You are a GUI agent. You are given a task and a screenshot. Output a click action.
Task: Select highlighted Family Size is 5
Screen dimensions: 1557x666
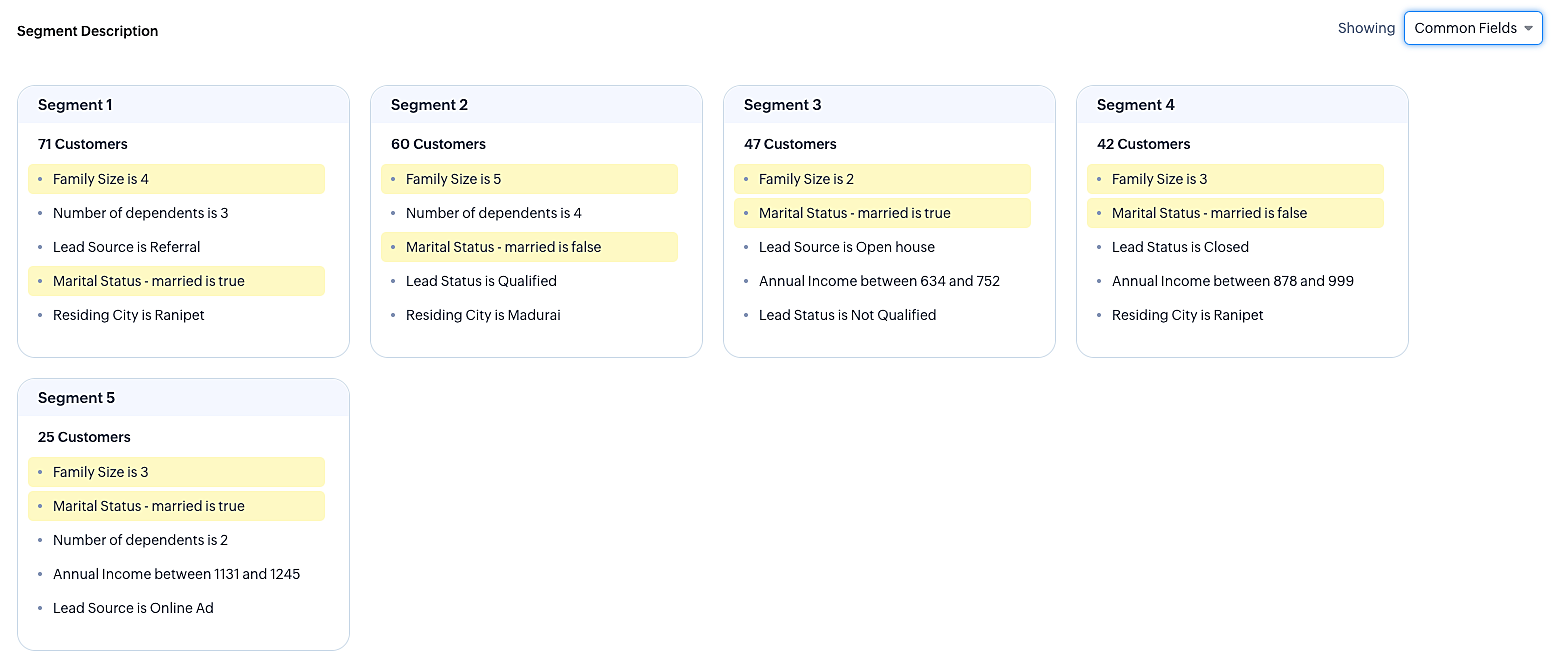(x=453, y=179)
